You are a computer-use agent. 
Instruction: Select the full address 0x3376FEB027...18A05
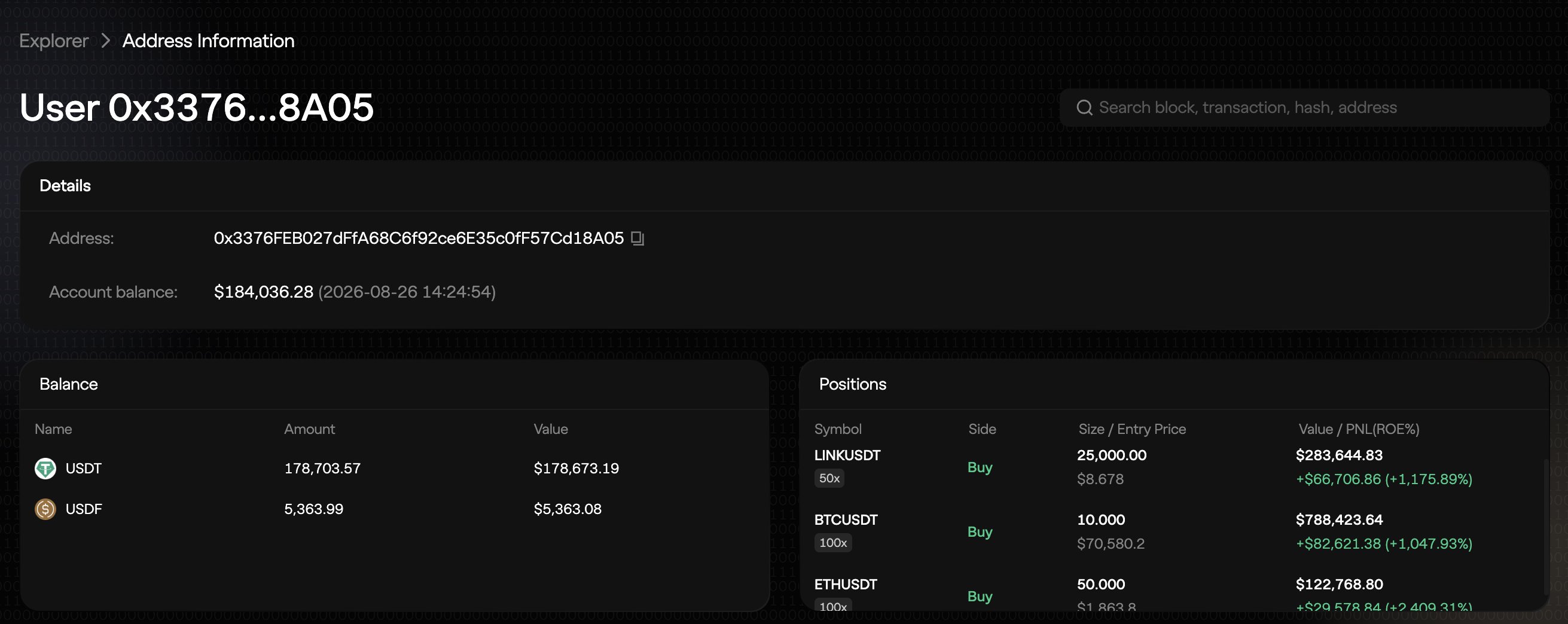(419, 238)
